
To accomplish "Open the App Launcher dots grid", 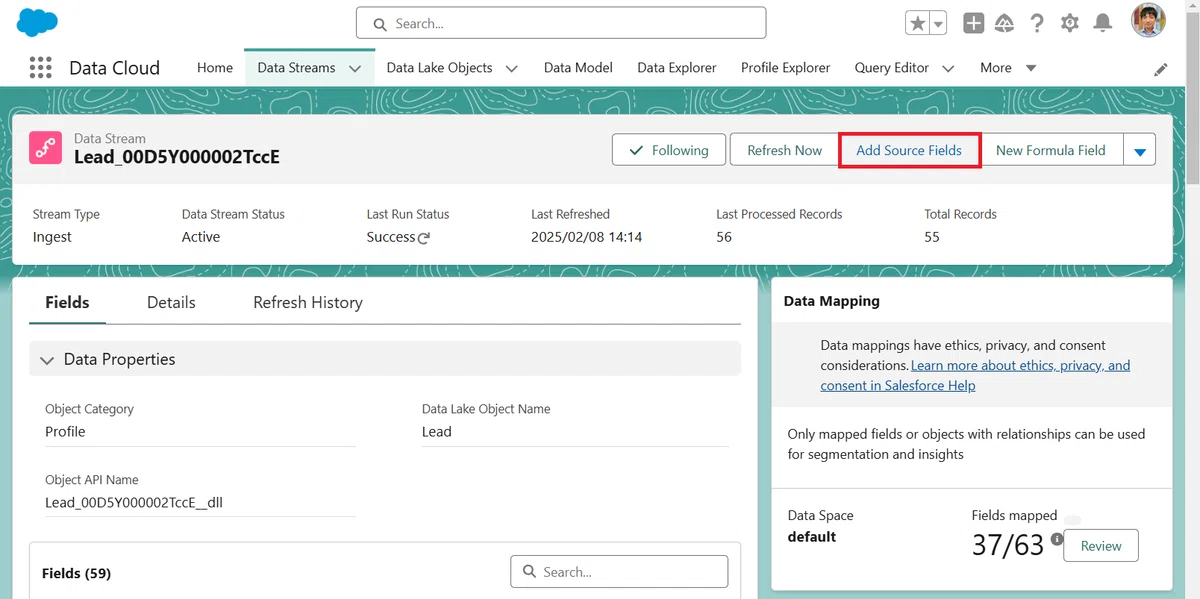I will [40, 67].
